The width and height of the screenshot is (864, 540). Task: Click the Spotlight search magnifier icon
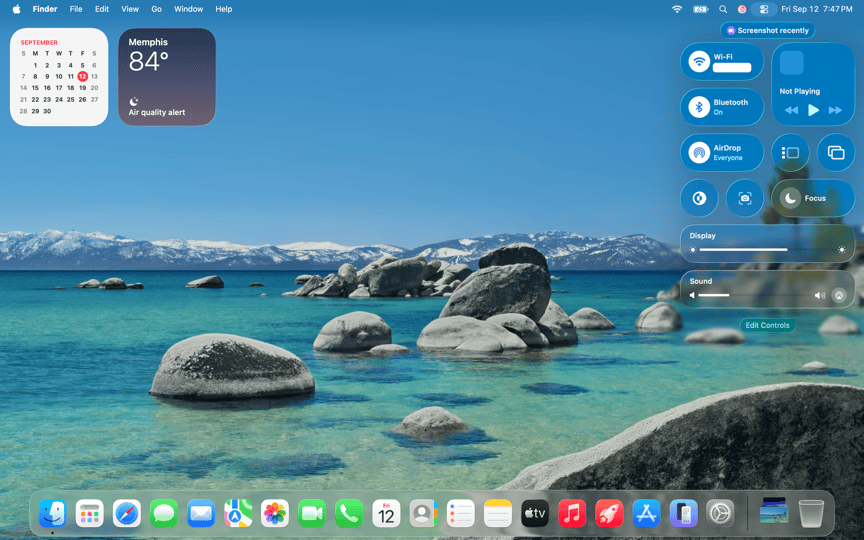[x=723, y=9]
